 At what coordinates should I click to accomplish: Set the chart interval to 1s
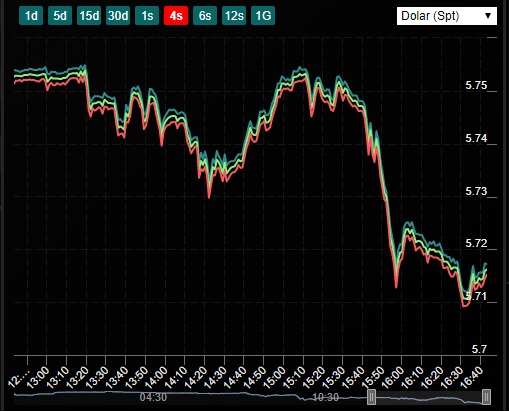coord(147,16)
